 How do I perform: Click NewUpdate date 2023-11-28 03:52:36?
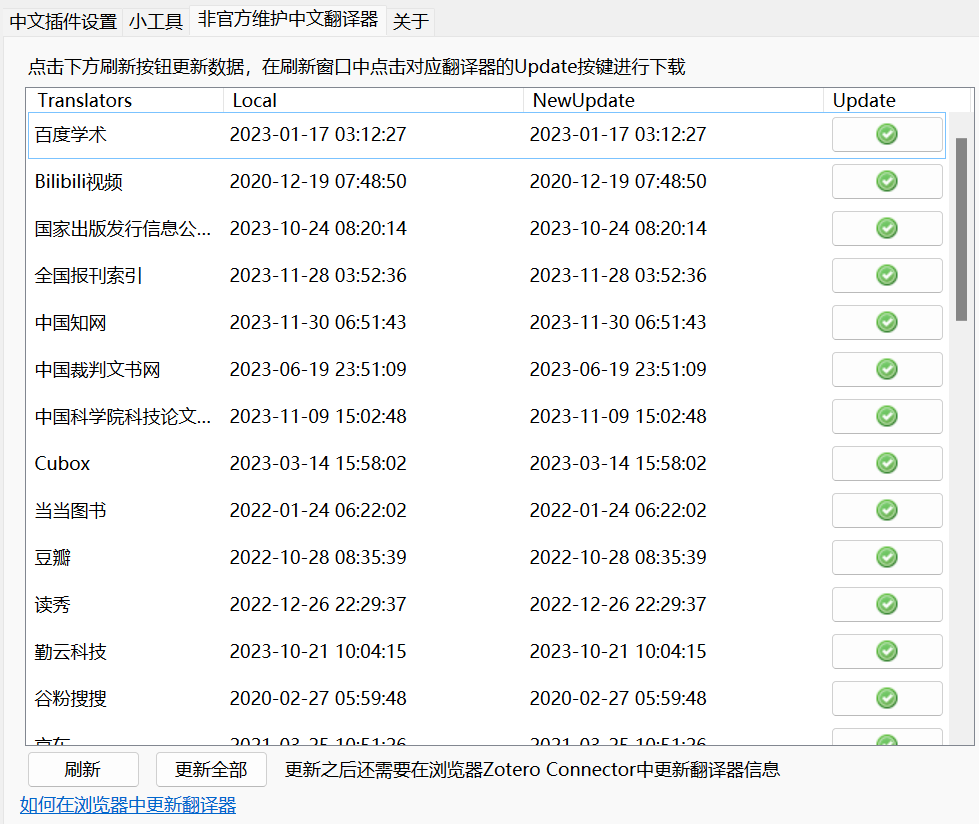618,275
